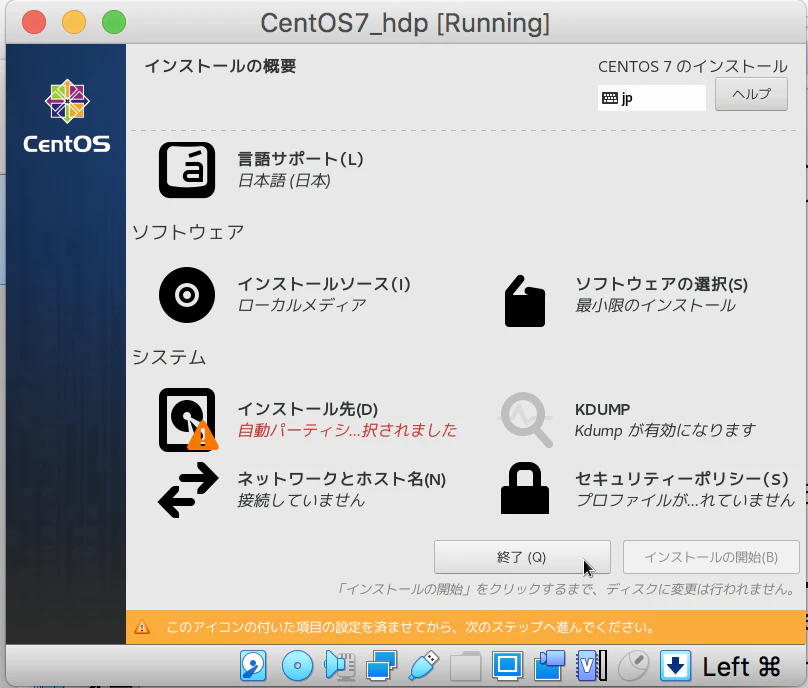Open the KDUMP label

pos(602,410)
